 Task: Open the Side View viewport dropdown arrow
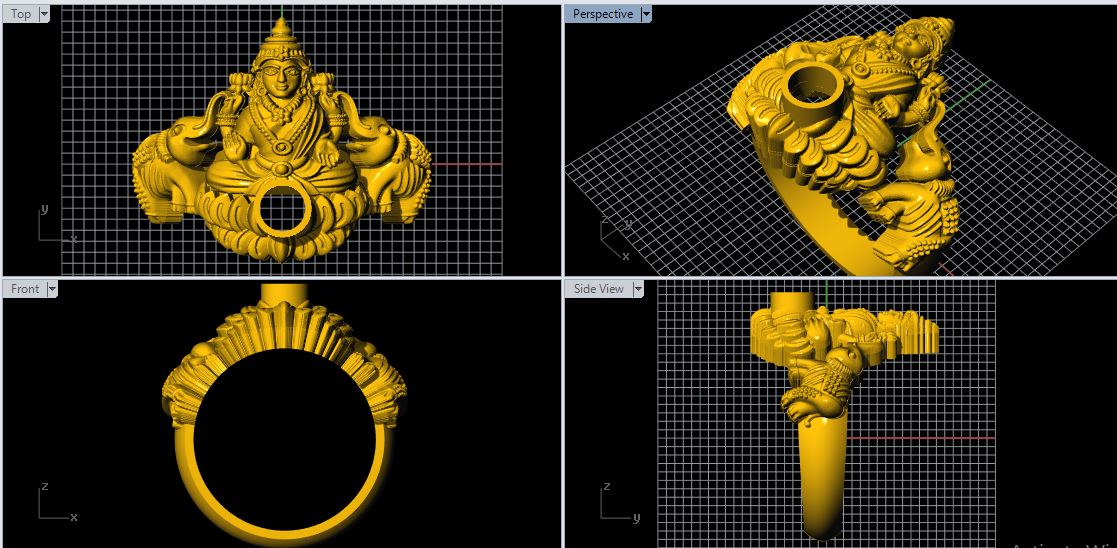(x=638, y=289)
